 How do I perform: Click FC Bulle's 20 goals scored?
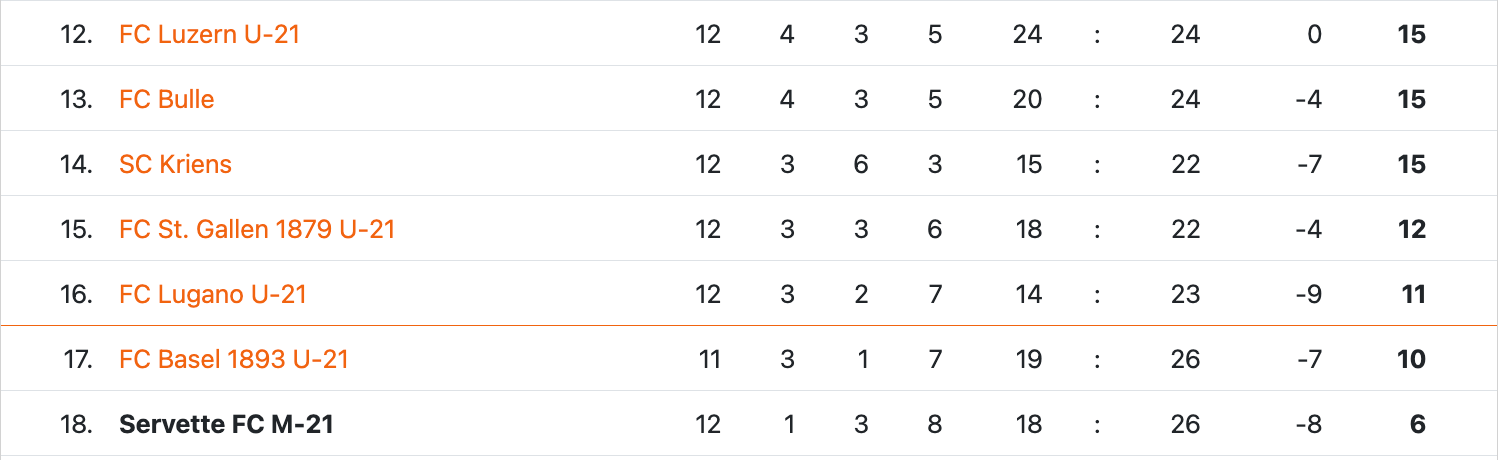pyautogui.click(x=1027, y=99)
